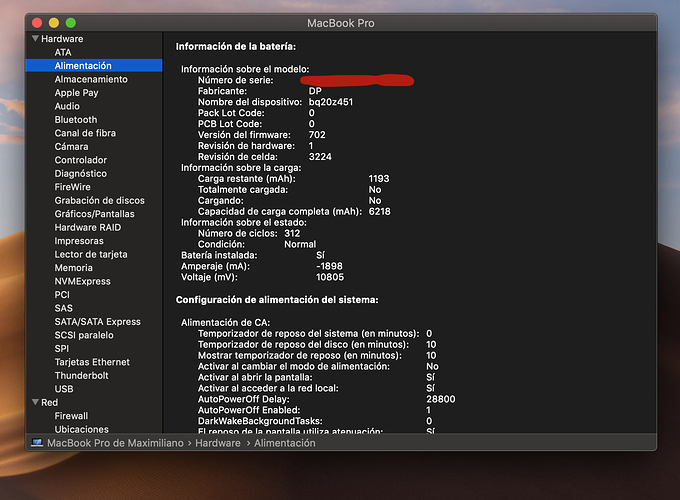This screenshot has width=680, height=500.
Task: Click the Fabricante value DP
Action: (315, 91)
